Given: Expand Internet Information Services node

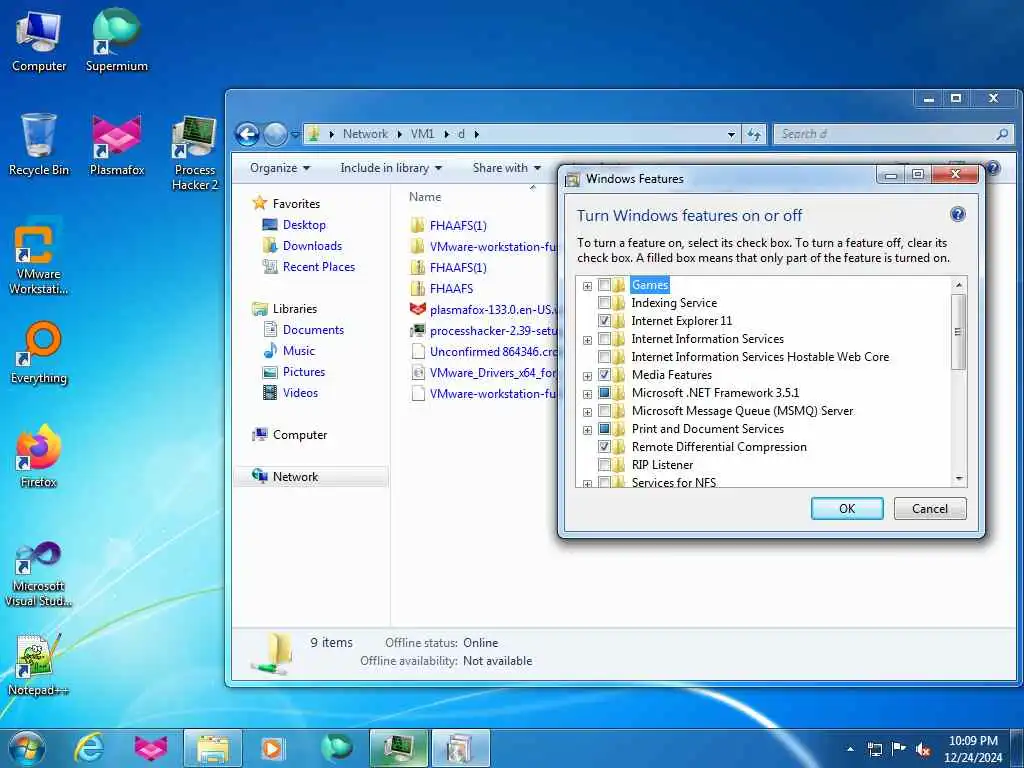Looking at the screenshot, I should (x=587, y=340).
